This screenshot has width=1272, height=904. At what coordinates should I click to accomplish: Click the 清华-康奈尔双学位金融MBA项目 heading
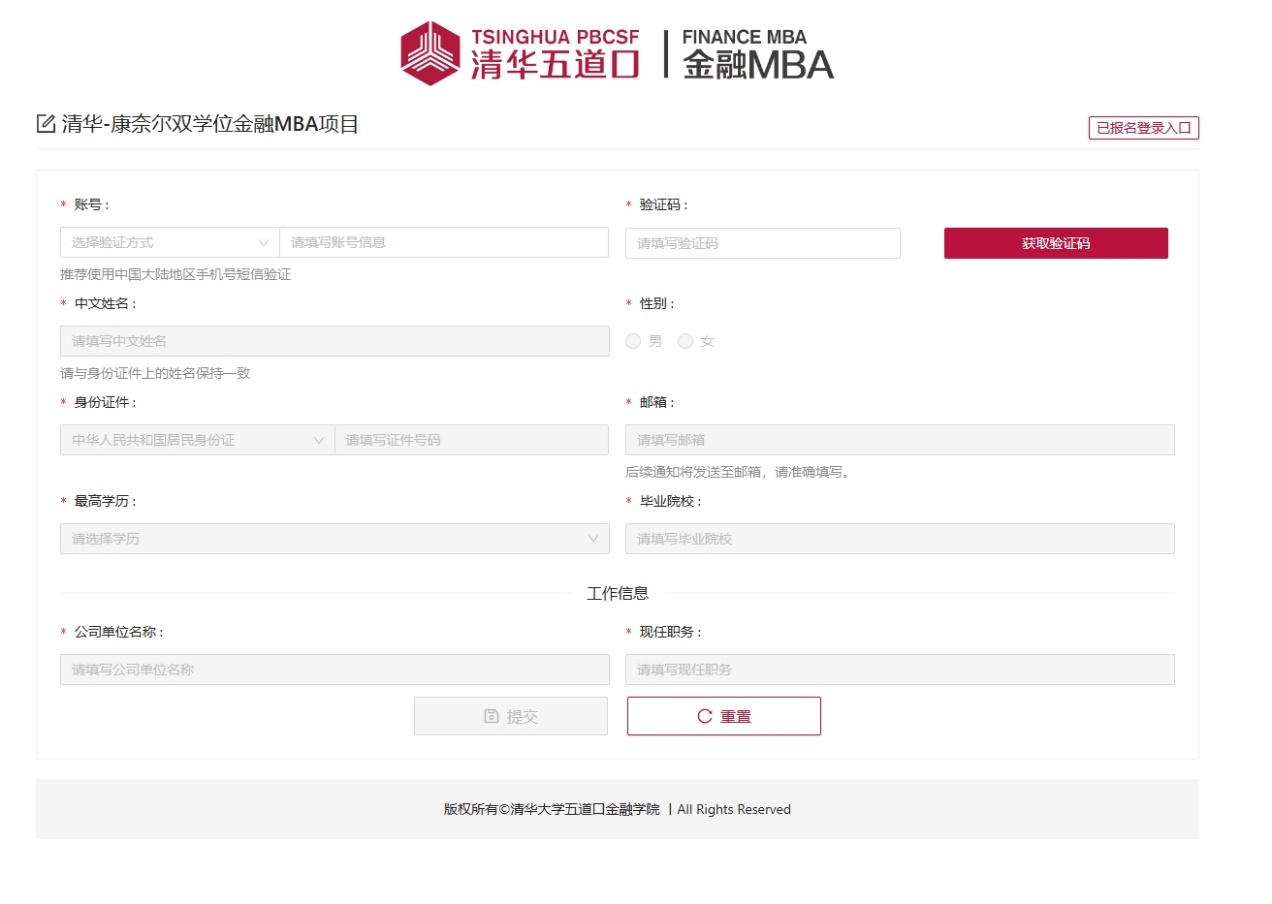pos(210,125)
